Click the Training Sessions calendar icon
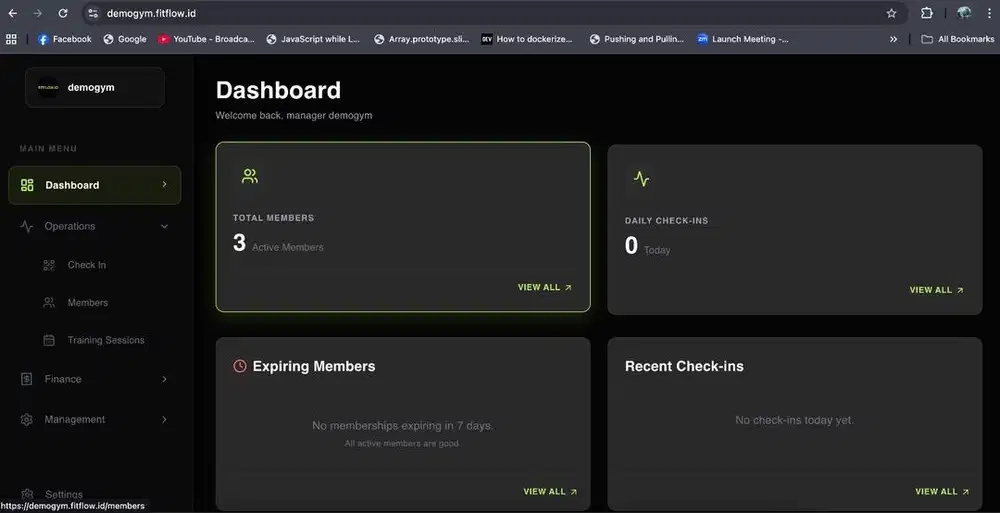The width and height of the screenshot is (1000, 513). [49, 340]
